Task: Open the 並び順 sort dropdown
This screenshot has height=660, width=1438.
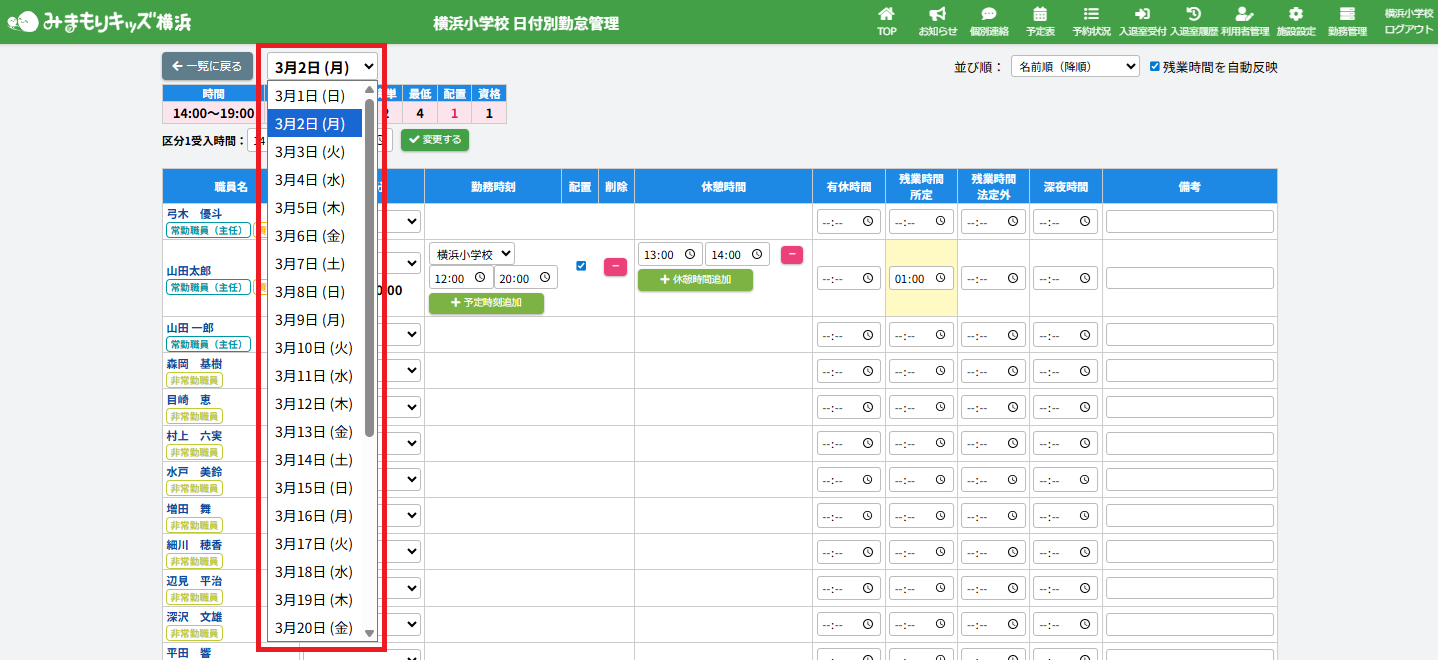Action: coord(1075,67)
